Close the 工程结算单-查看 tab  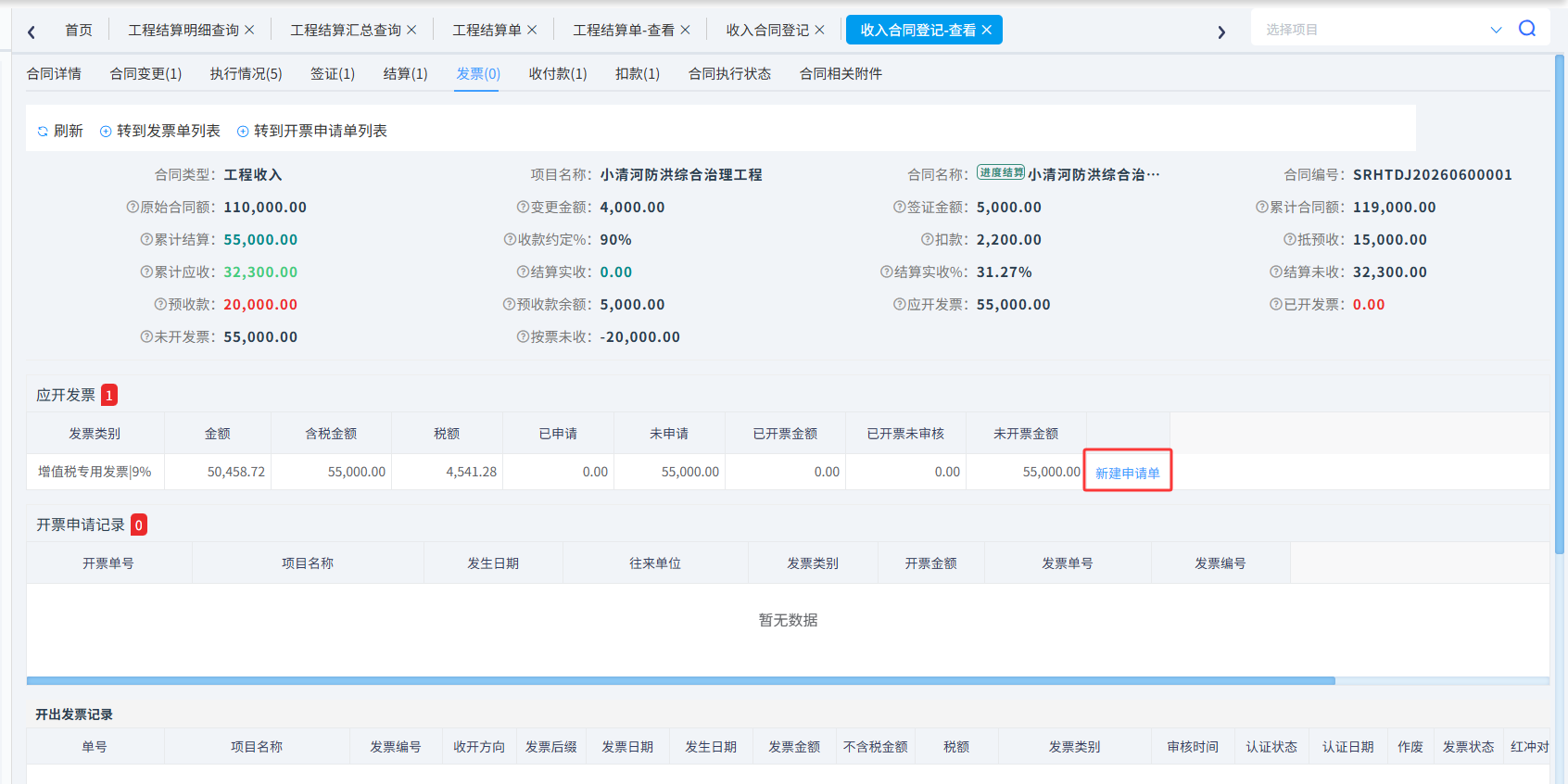coord(685,30)
